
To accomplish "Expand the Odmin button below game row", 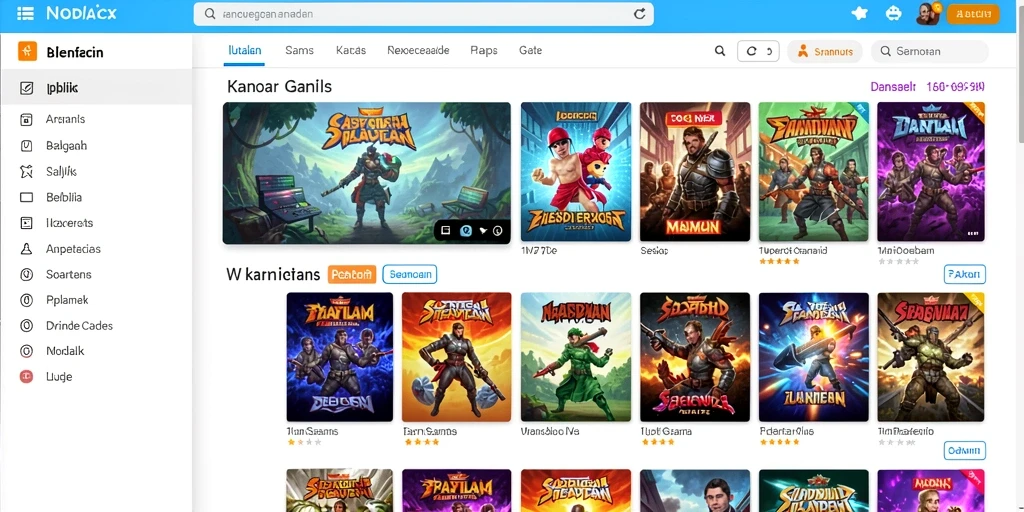I will pos(965,451).
